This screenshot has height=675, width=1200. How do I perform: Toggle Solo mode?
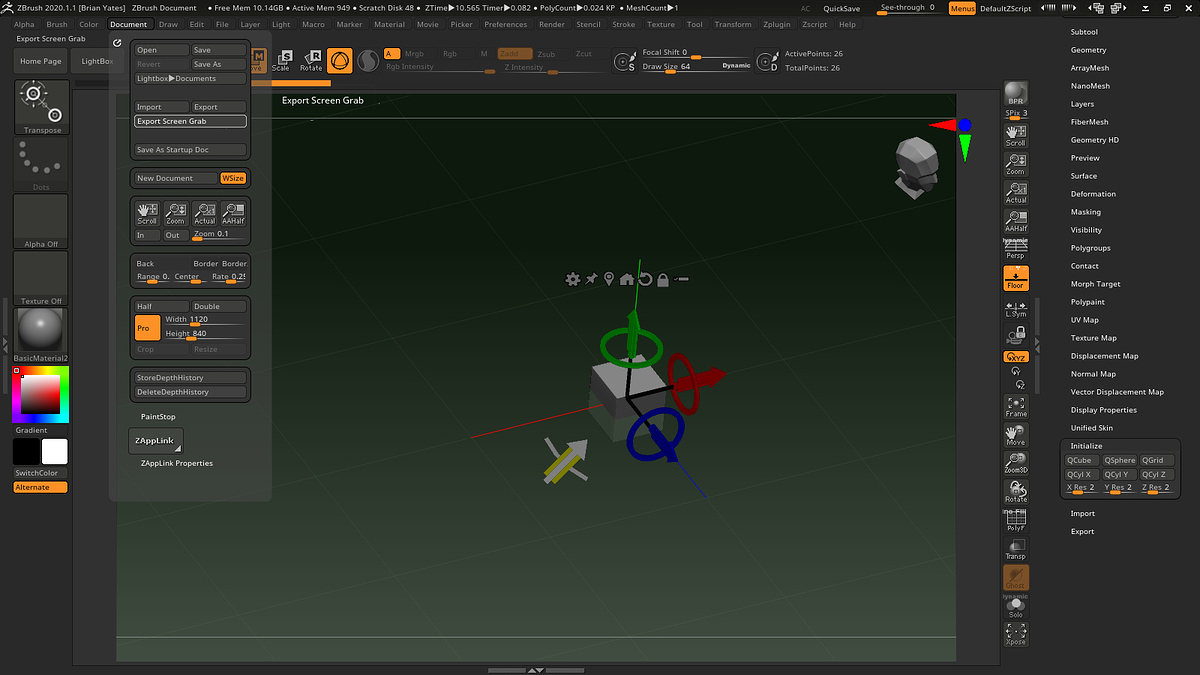coord(1016,606)
